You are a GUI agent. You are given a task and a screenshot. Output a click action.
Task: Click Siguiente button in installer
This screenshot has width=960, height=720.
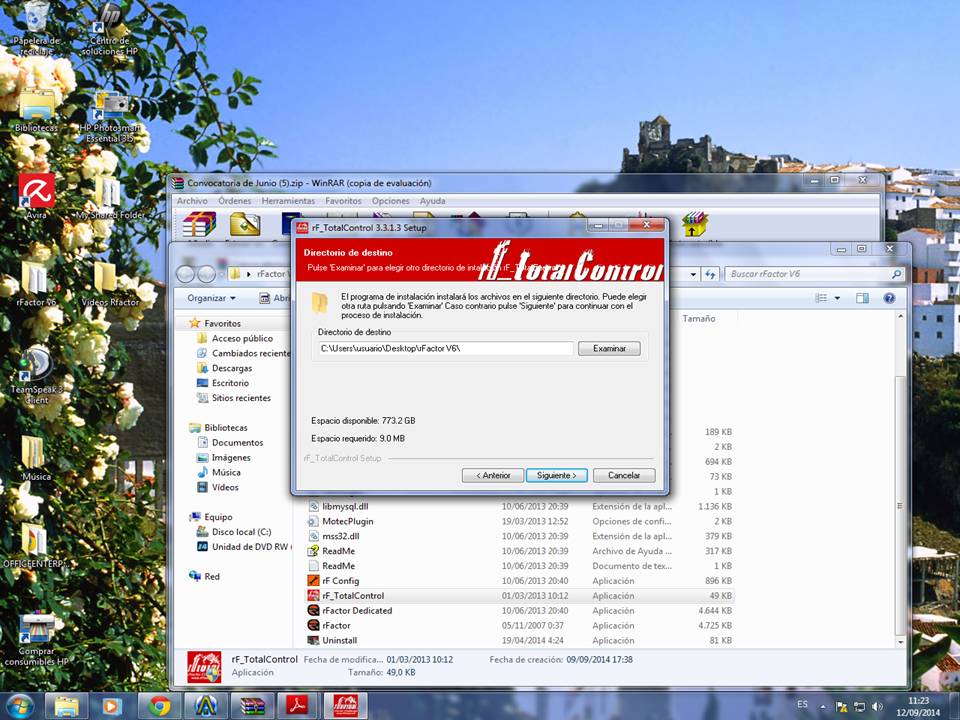[557, 475]
